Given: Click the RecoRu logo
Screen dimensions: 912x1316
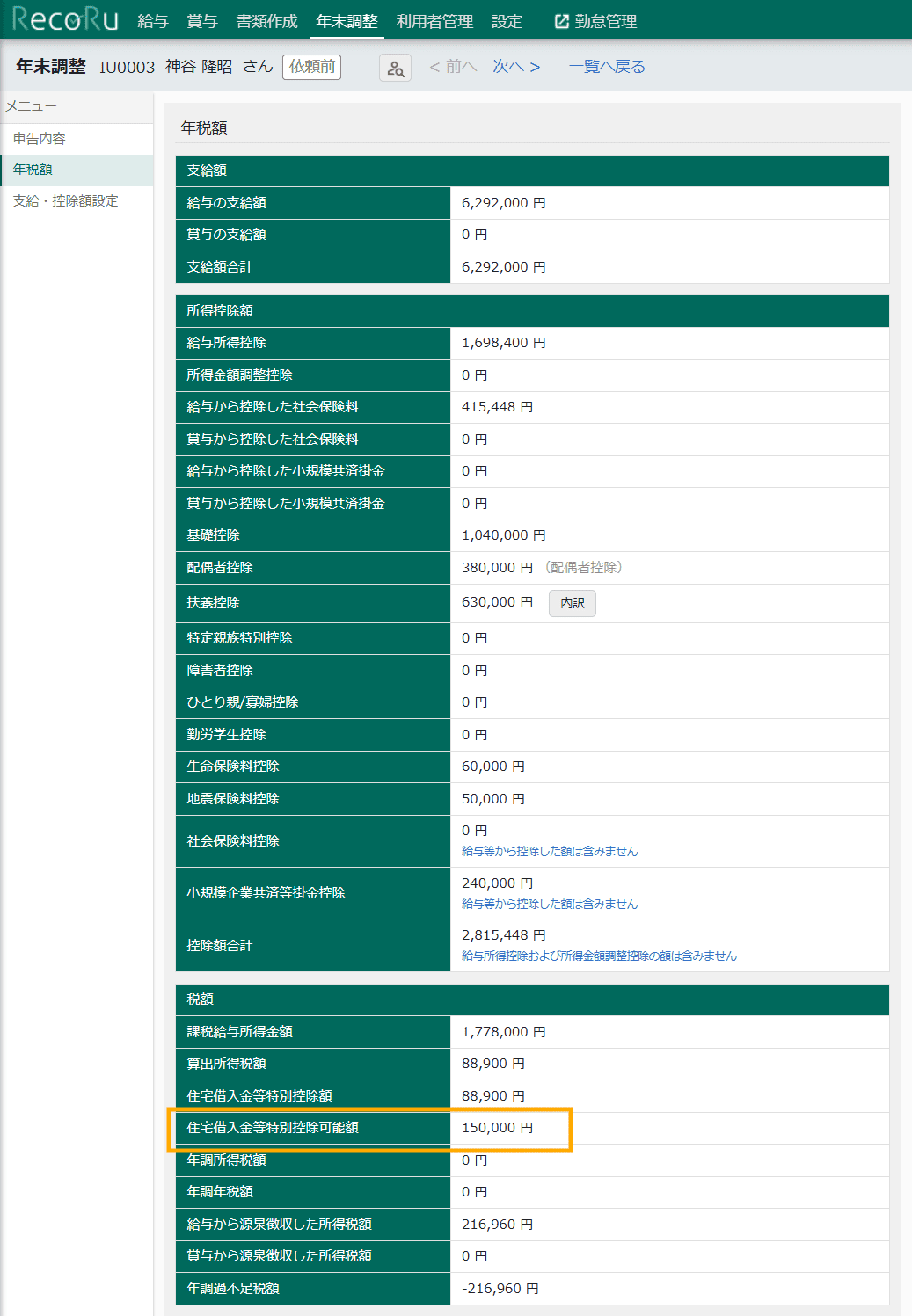Looking at the screenshot, I should [x=65, y=19].
